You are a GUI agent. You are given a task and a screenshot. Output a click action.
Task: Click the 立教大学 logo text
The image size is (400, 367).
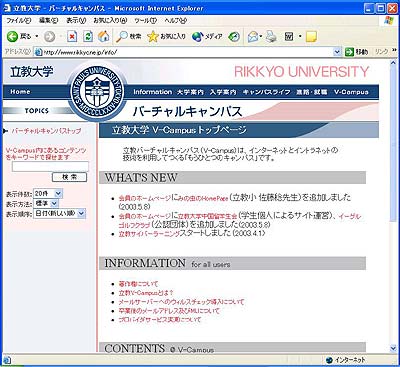[x=31, y=71]
